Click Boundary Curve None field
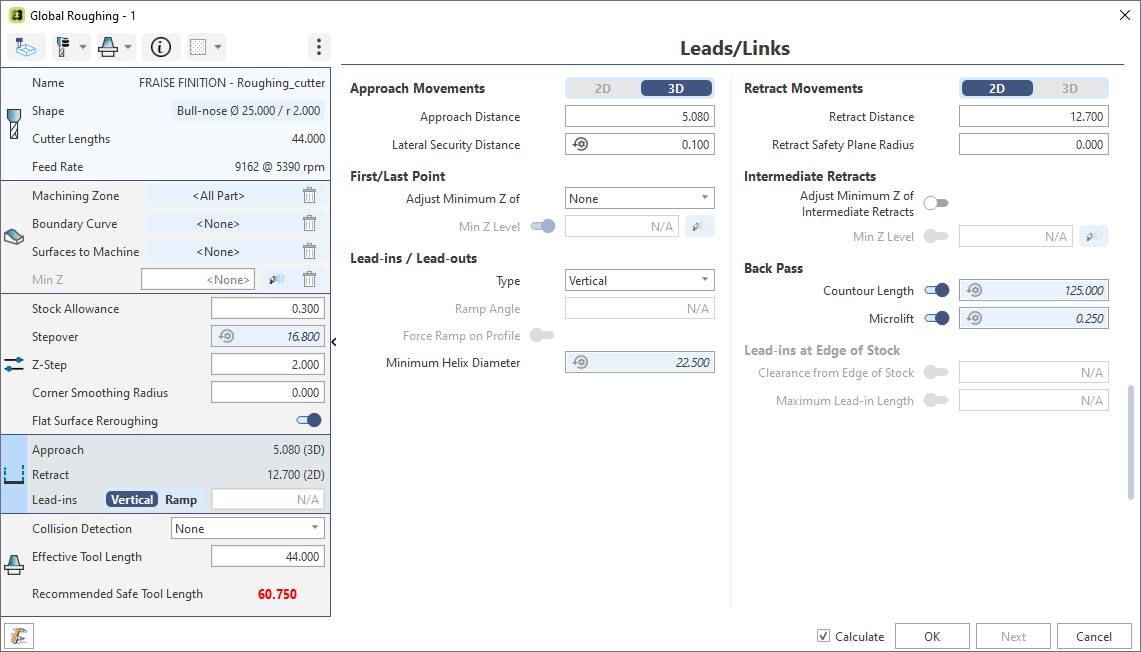Screen dimensions: 1141x652 [218, 223]
